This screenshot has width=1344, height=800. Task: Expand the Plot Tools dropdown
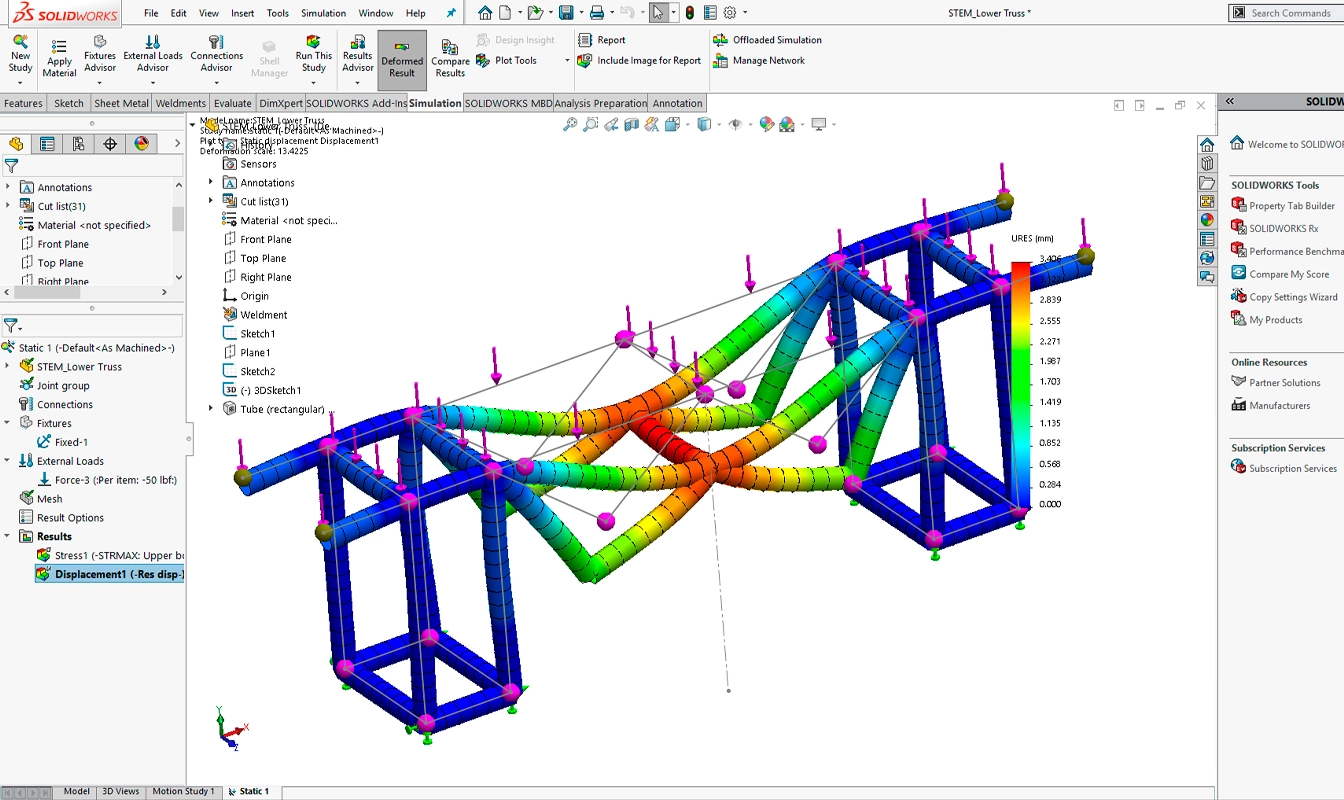point(567,61)
